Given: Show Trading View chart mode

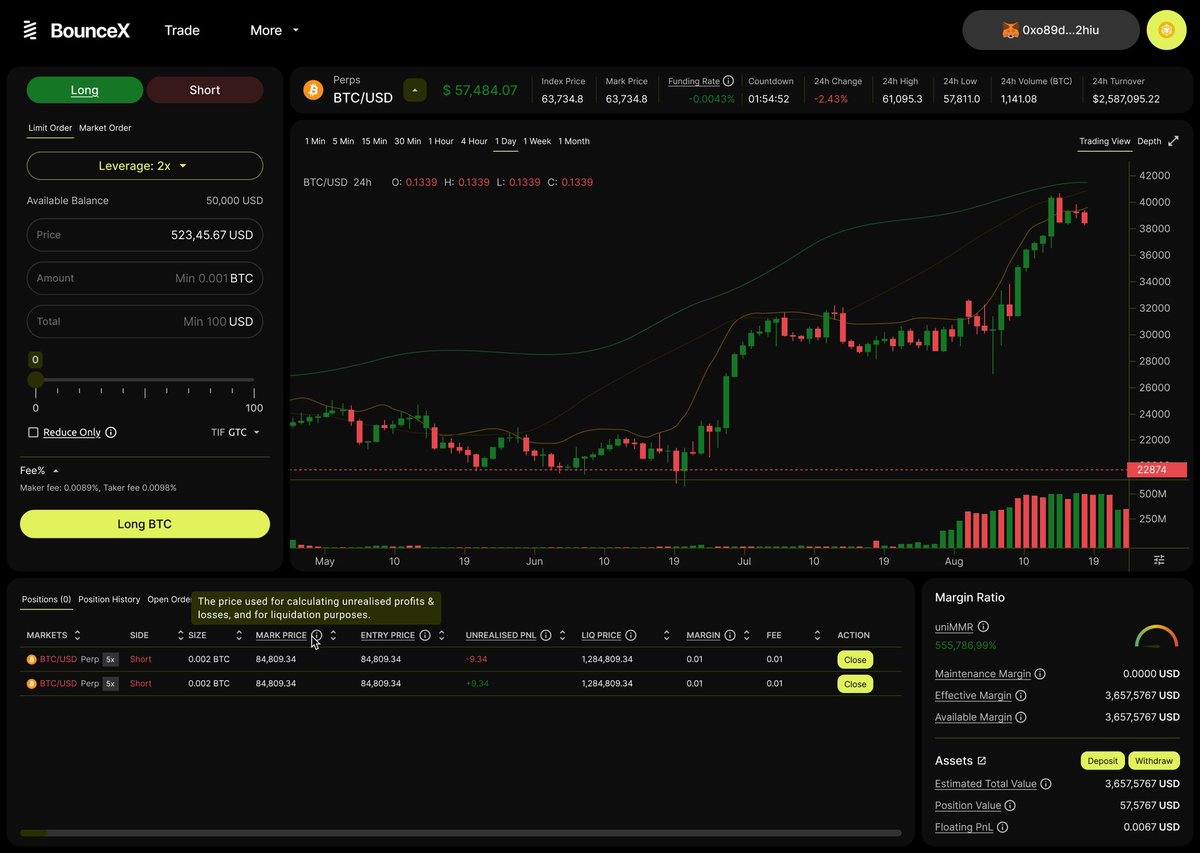Looking at the screenshot, I should point(1105,141).
